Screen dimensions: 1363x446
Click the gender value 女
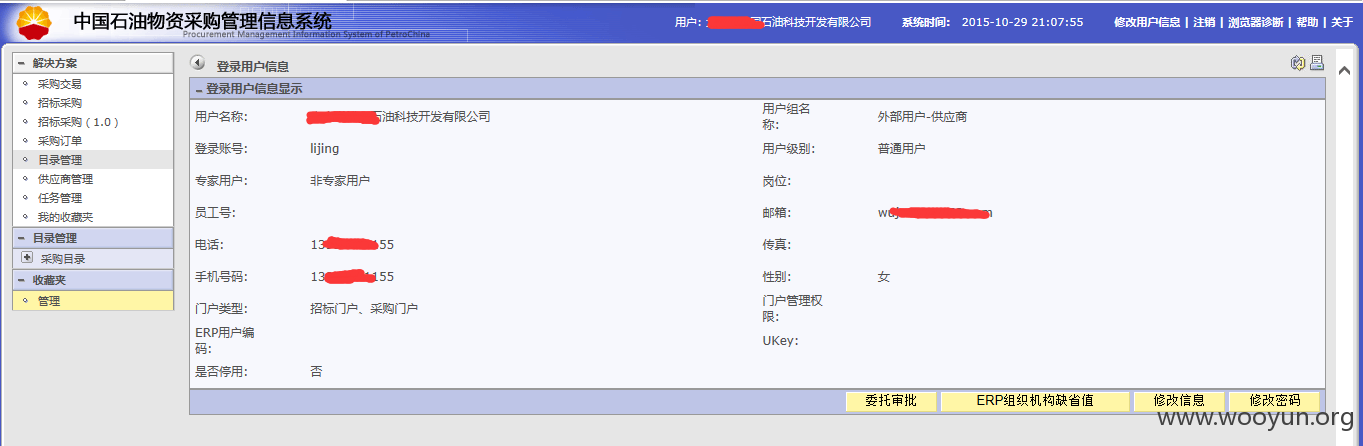pyautogui.click(x=883, y=277)
